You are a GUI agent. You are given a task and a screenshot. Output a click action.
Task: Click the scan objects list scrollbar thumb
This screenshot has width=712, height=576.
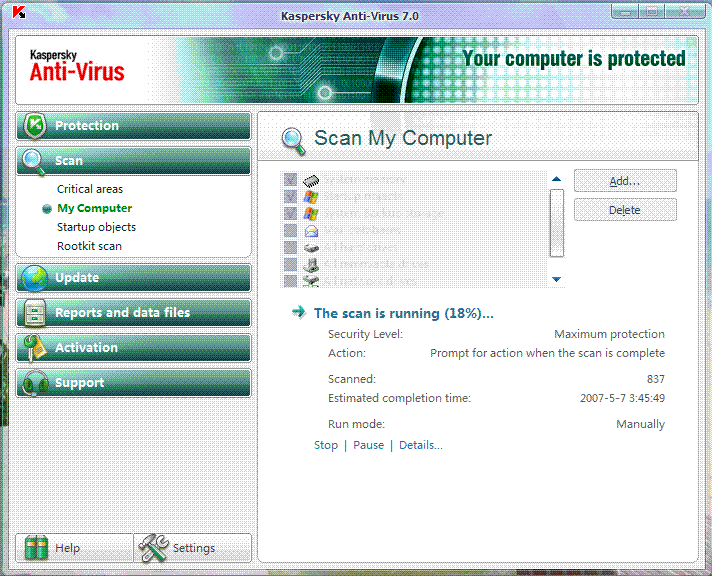click(557, 223)
